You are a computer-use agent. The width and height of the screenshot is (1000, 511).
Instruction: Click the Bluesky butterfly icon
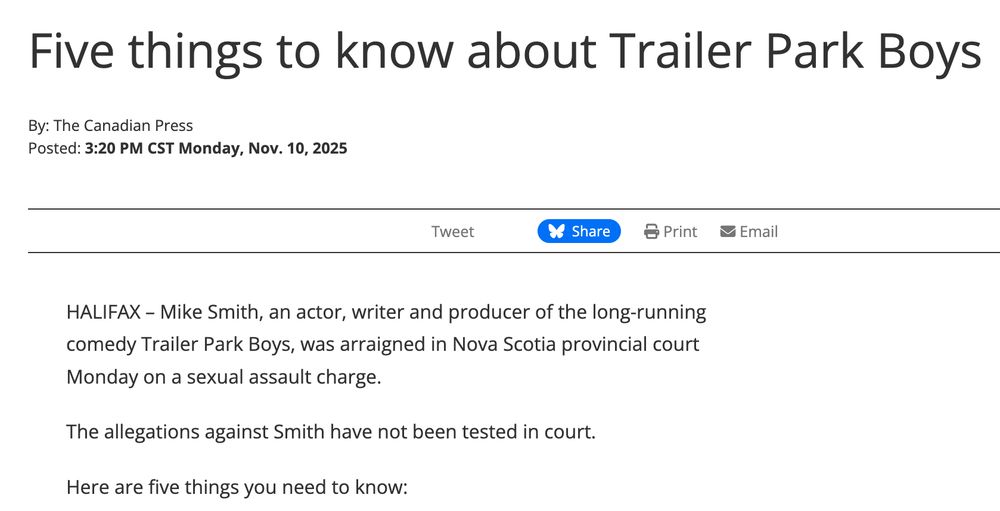tap(556, 231)
